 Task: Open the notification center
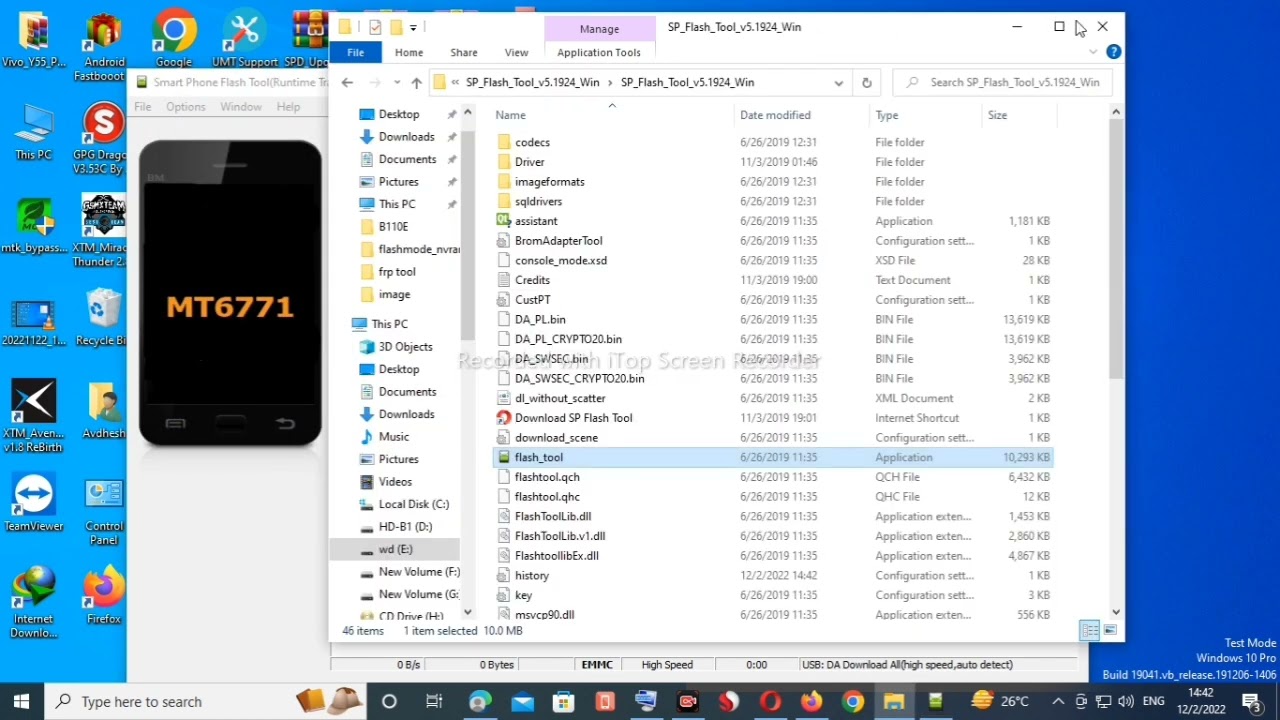(1251, 702)
